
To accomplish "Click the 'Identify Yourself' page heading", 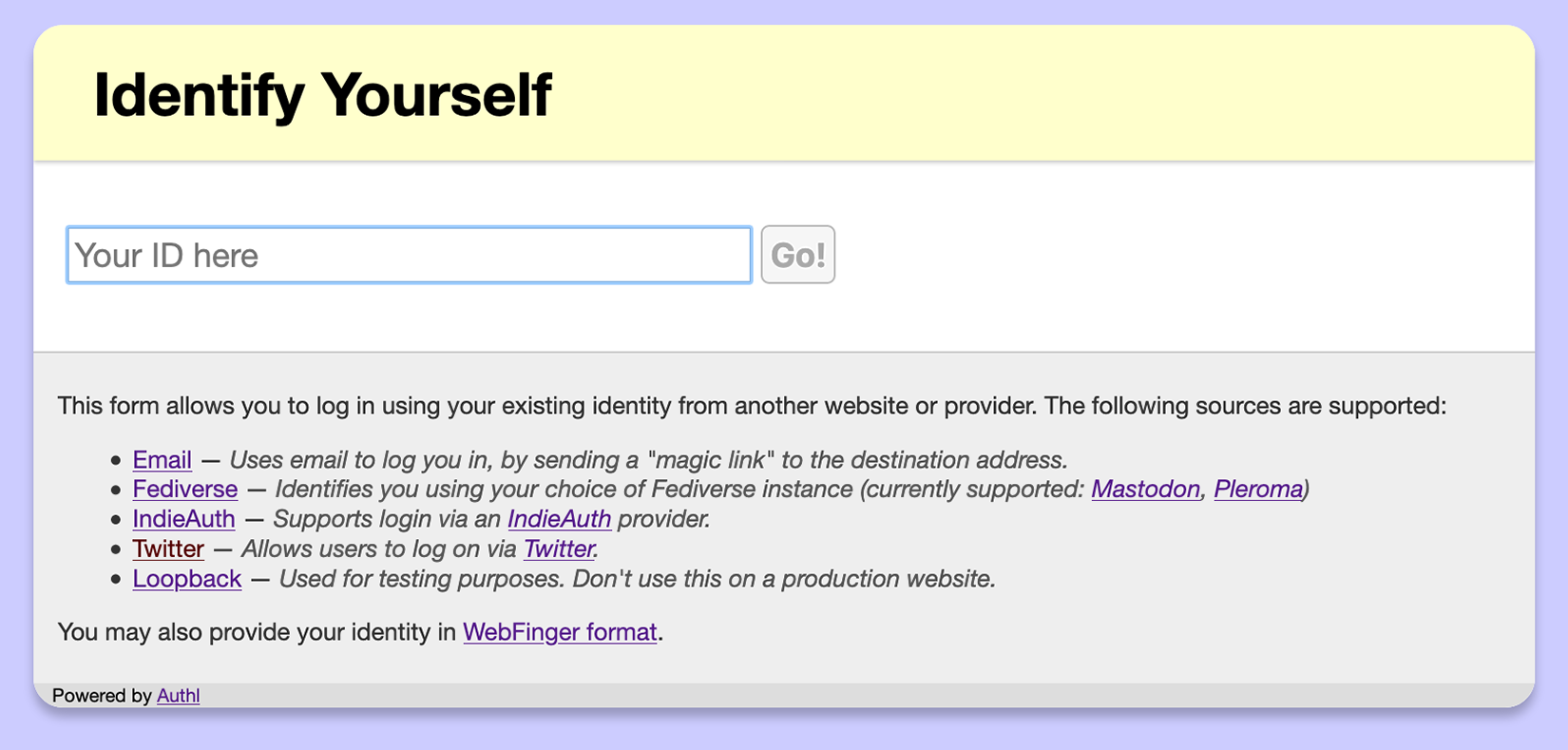I will [x=322, y=94].
